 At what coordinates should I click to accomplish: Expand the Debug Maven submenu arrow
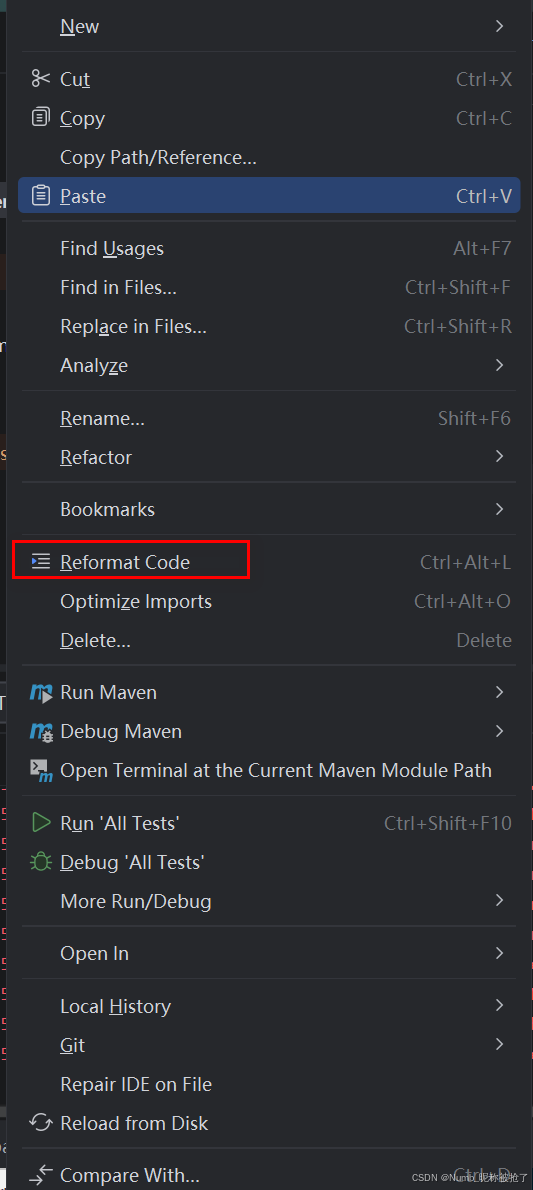point(499,732)
